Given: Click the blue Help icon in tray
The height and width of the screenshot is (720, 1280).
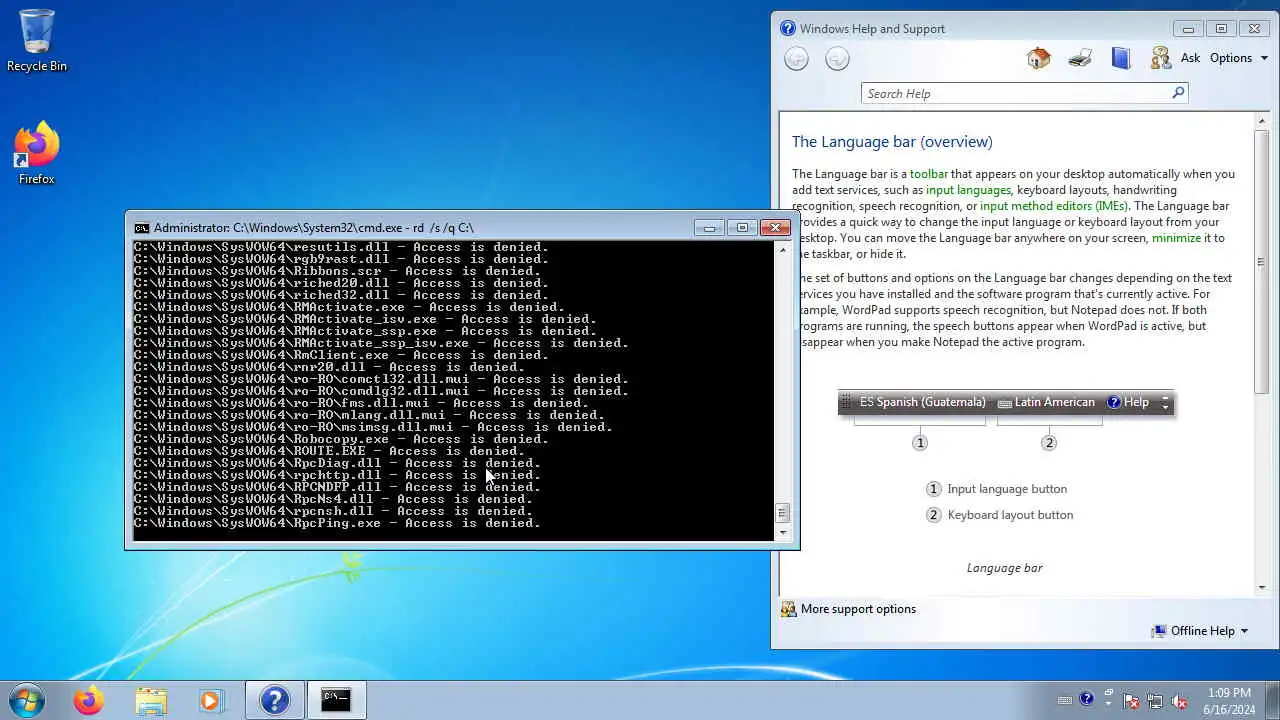Looking at the screenshot, I should 1087,700.
